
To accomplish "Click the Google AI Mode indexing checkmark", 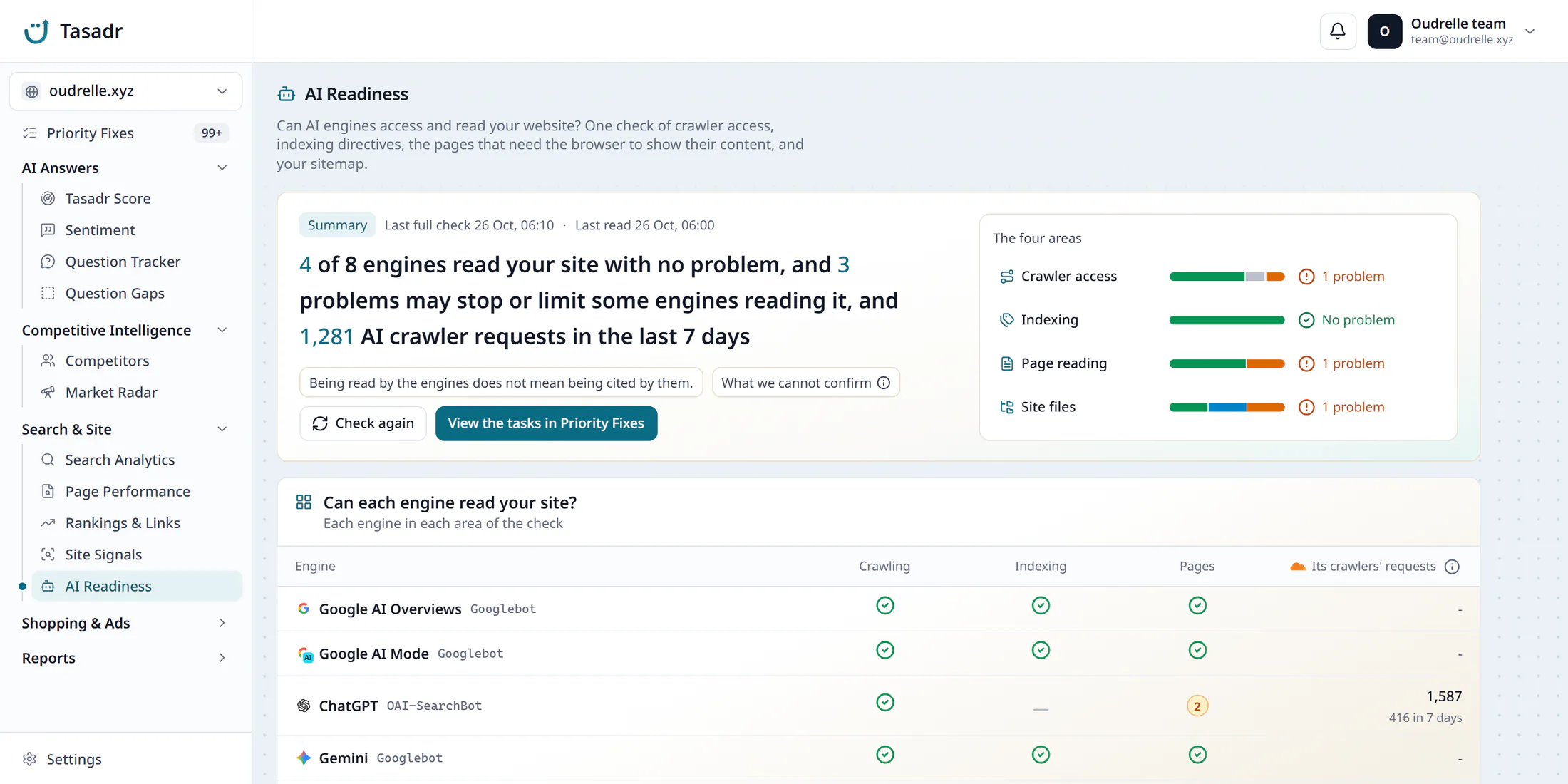I will tap(1041, 651).
